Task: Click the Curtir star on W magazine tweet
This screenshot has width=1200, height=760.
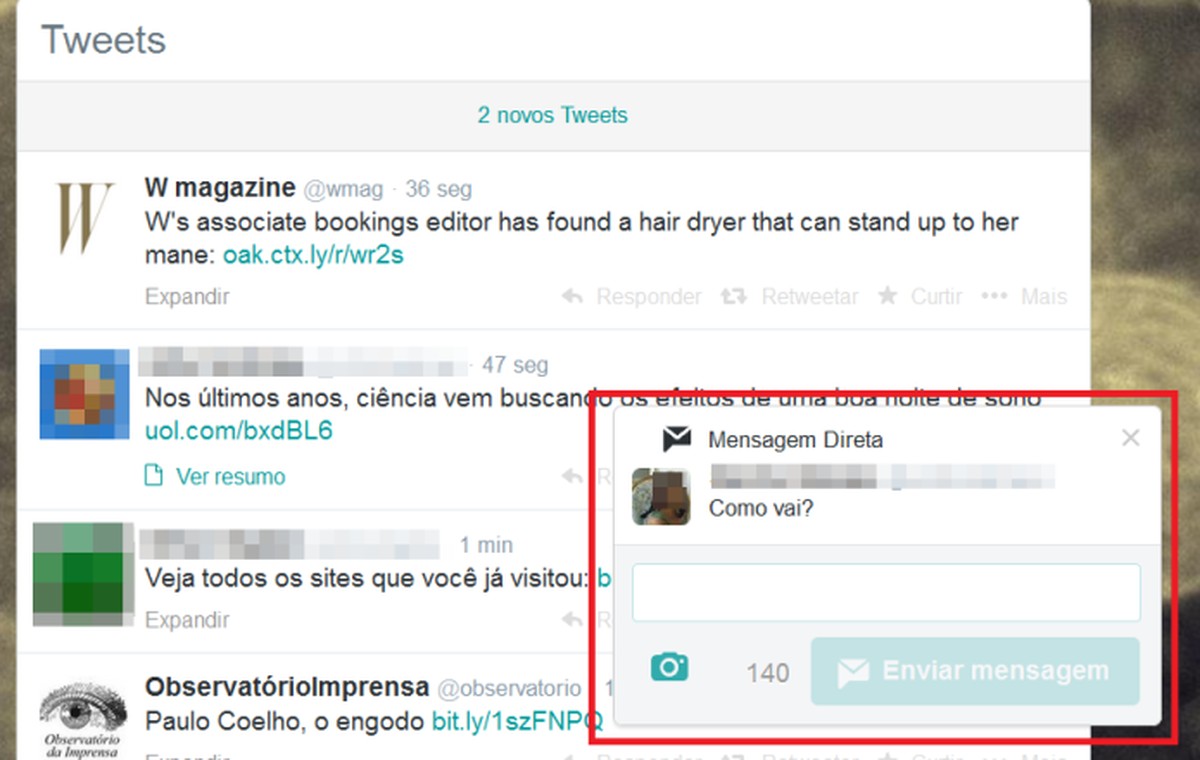Action: [886, 296]
